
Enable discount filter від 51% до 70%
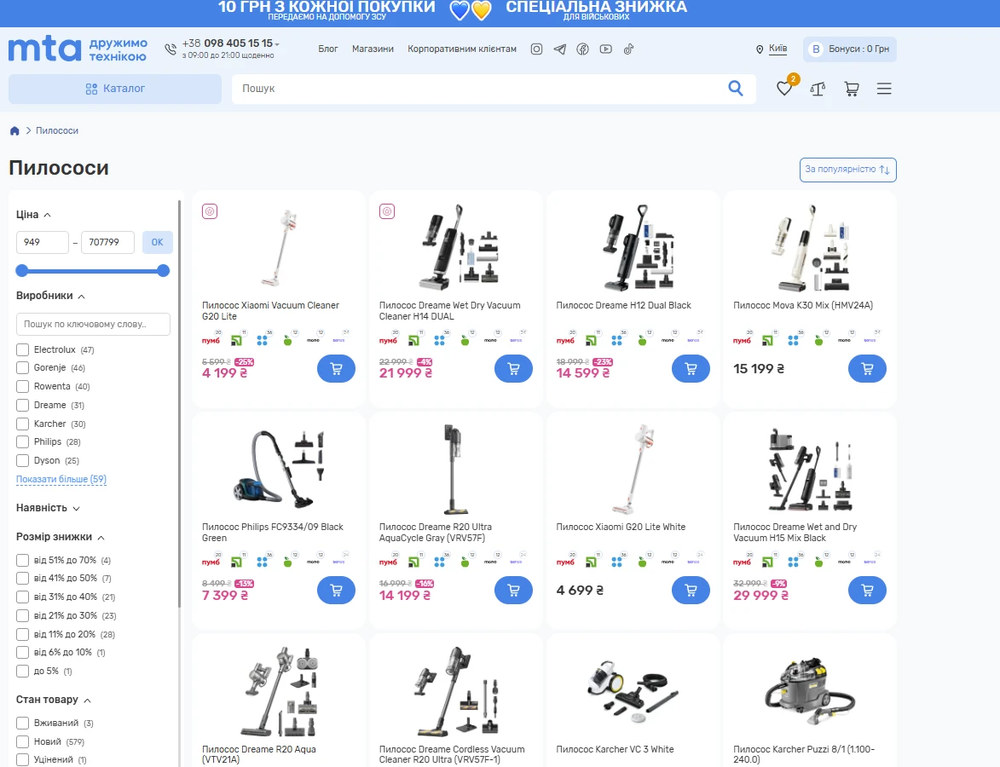(22, 560)
